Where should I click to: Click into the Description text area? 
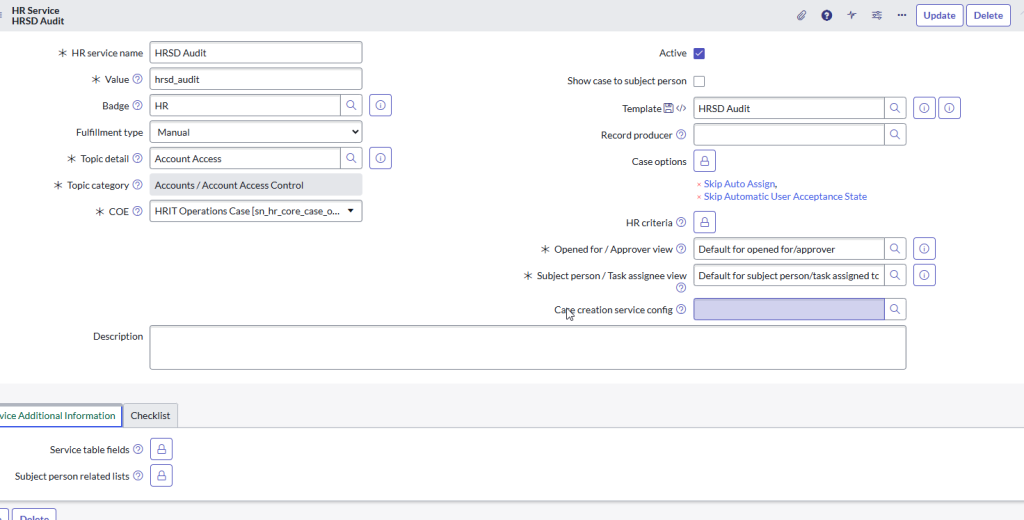point(527,347)
